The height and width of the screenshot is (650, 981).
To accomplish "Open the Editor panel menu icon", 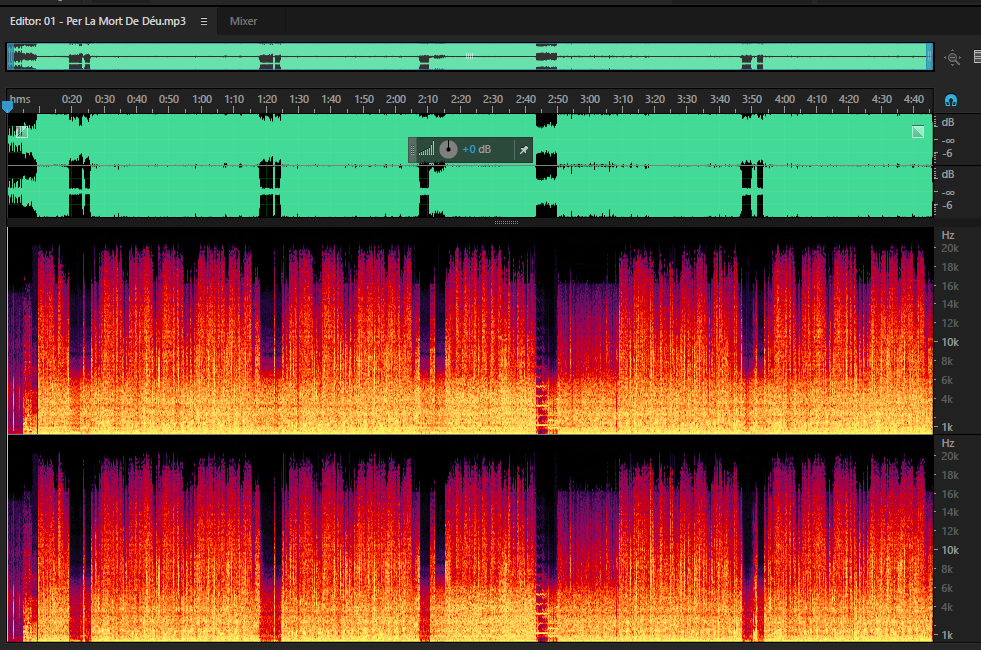I will click(203, 21).
